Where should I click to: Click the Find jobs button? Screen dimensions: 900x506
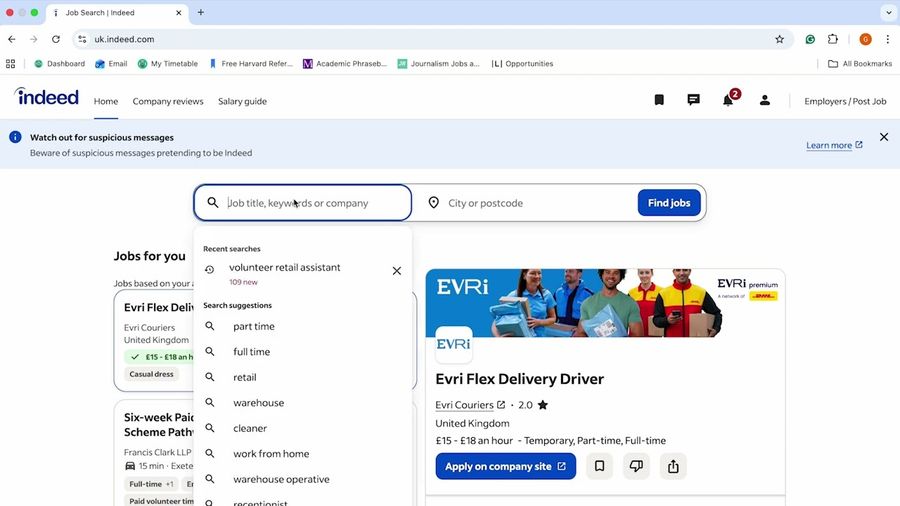(669, 203)
